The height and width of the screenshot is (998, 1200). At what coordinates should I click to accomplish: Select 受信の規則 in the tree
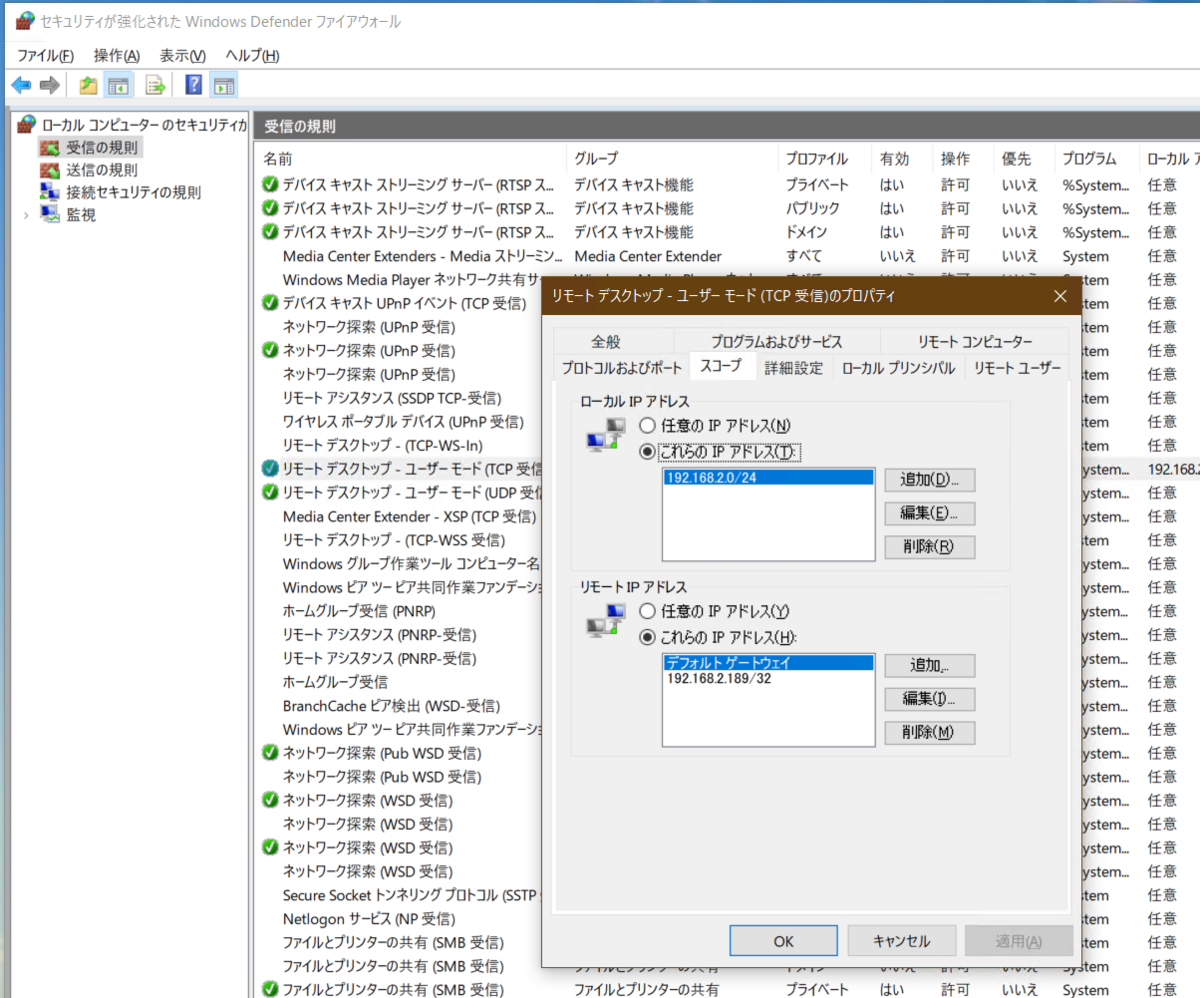pos(102,148)
